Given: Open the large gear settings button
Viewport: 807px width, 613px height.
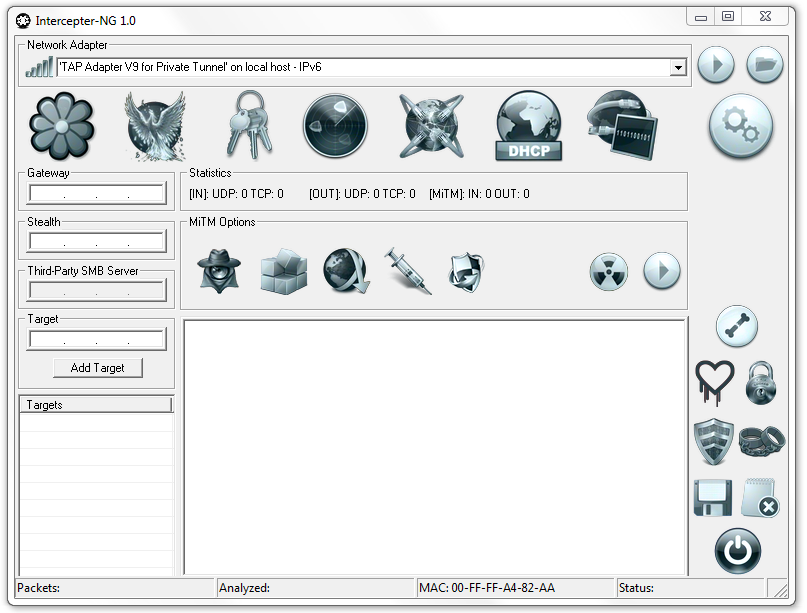Looking at the screenshot, I should point(740,125).
